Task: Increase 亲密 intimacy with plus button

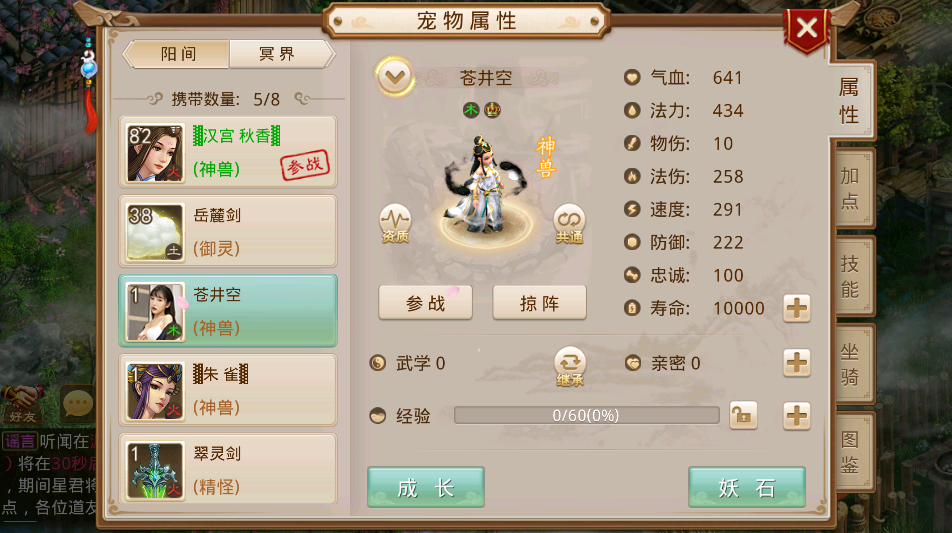Action: coord(797,363)
